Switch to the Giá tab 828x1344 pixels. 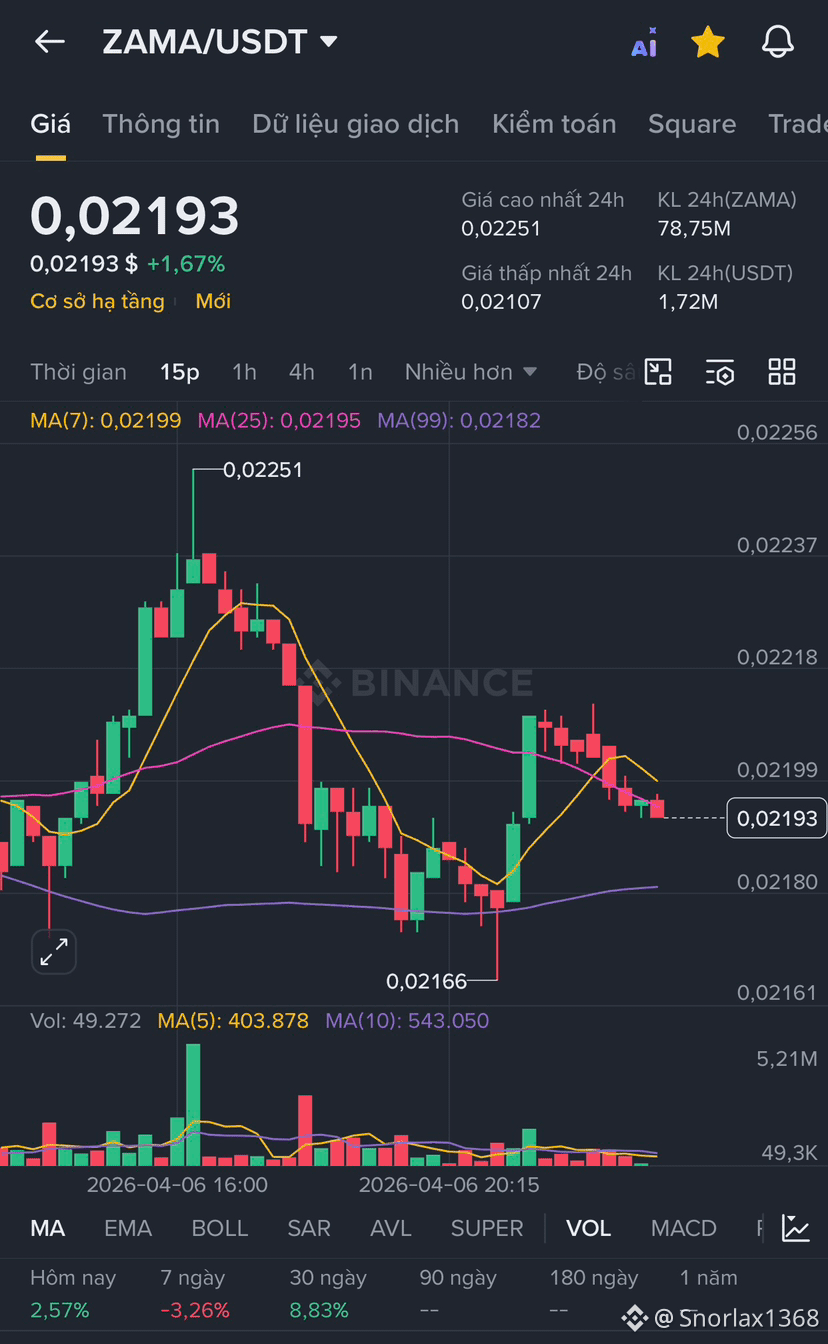pyautogui.click(x=50, y=124)
